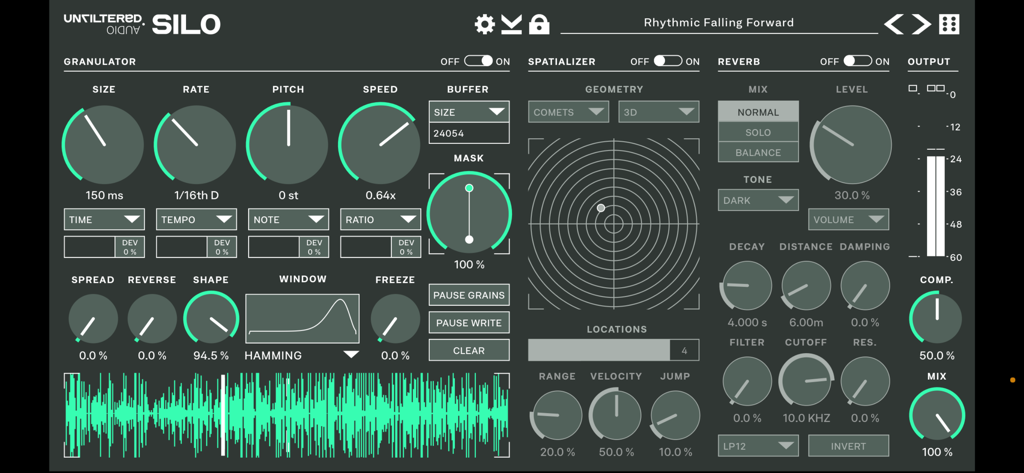Open the LP12 filter type dropdown
The height and width of the screenshot is (473, 1024).
tap(757, 446)
